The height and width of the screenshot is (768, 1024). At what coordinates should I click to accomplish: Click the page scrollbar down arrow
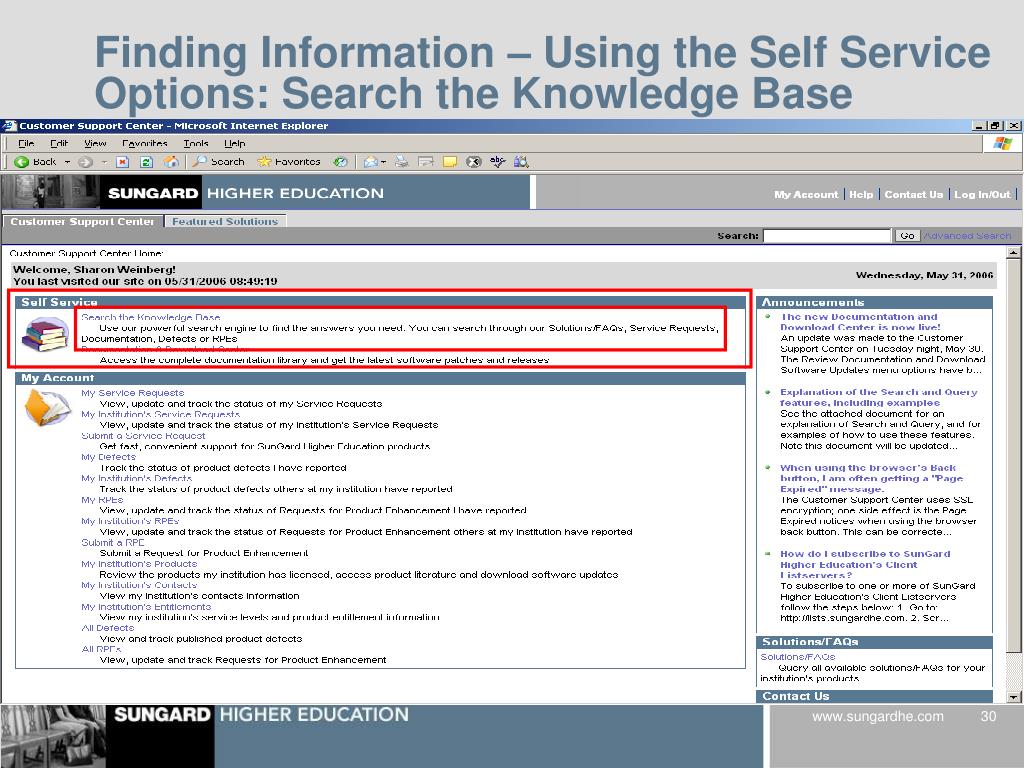(1014, 697)
